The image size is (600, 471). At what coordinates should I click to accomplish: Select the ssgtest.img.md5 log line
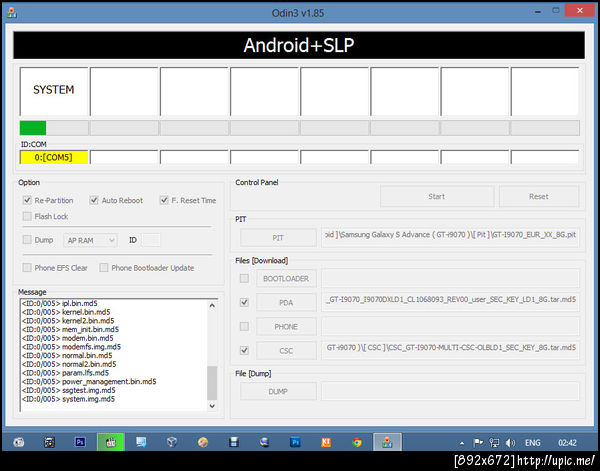[x=69, y=390]
